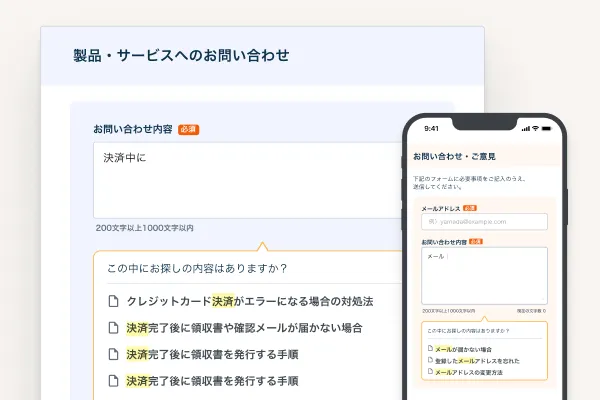Tap the phone's cellular signal icon
Screen dimensions: 600x400
click(x=526, y=129)
